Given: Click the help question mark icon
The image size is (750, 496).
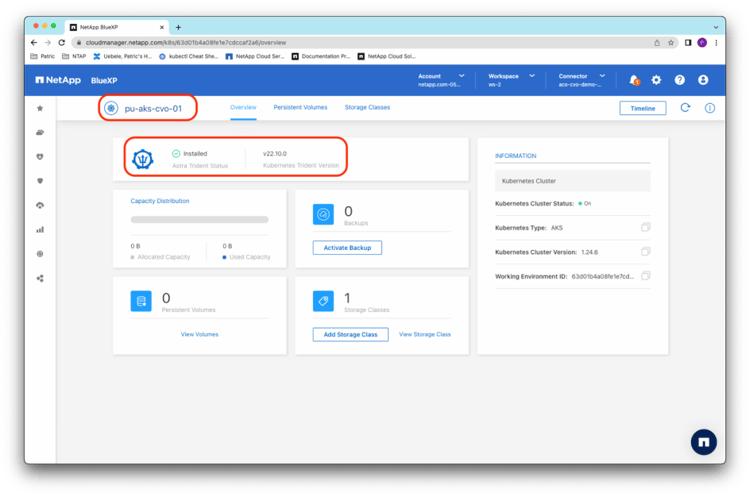Looking at the screenshot, I should pos(680,80).
